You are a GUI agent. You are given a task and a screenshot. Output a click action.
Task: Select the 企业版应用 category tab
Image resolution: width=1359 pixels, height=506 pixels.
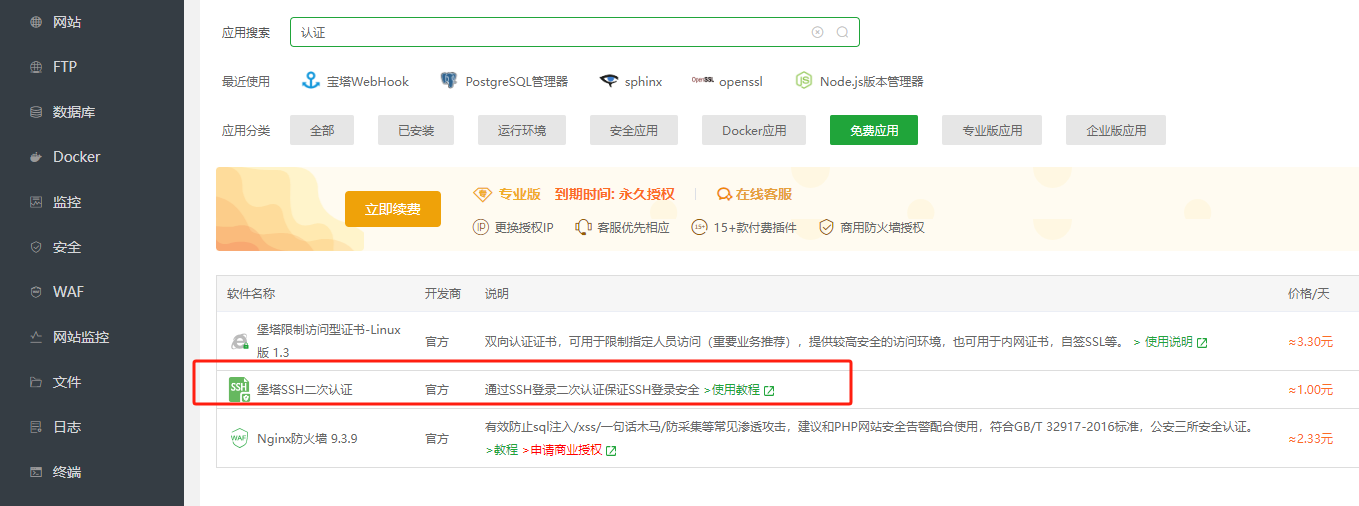click(x=1116, y=130)
